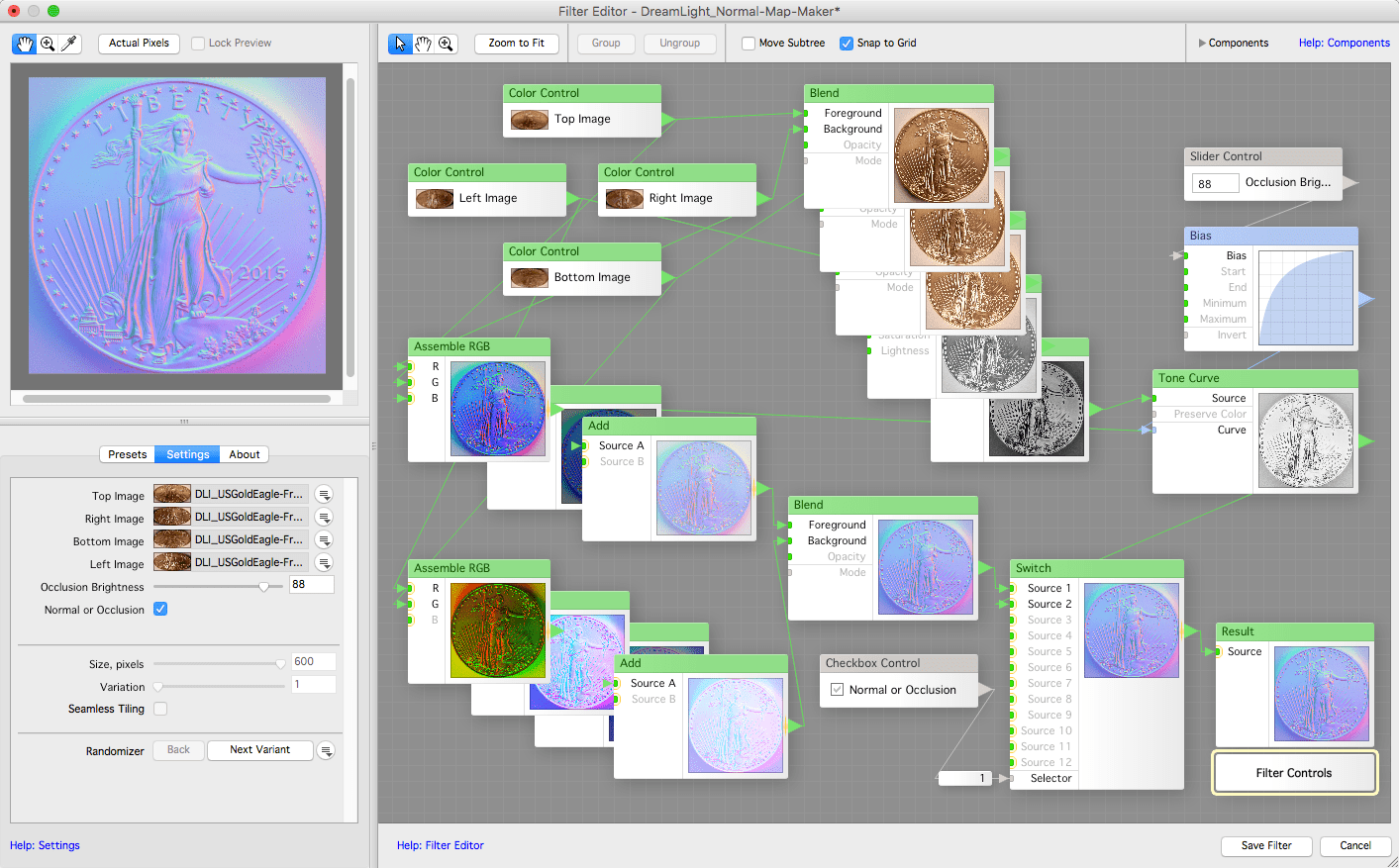Open the Right Image file dropdown
The image size is (1399, 868).
click(x=324, y=517)
